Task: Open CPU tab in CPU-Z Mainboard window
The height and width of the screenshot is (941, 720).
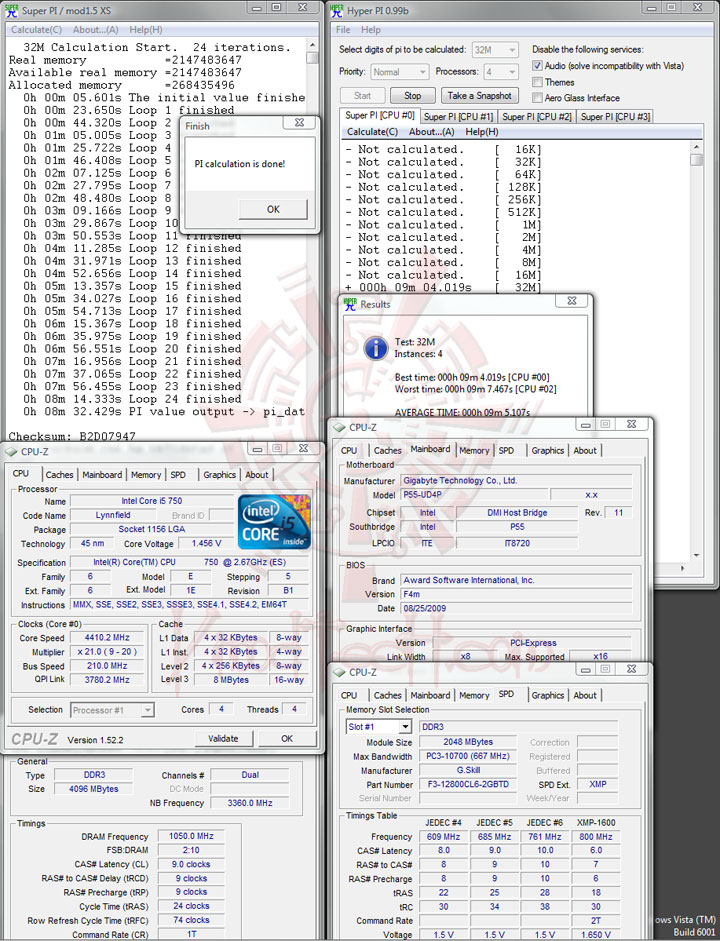Action: pos(349,450)
